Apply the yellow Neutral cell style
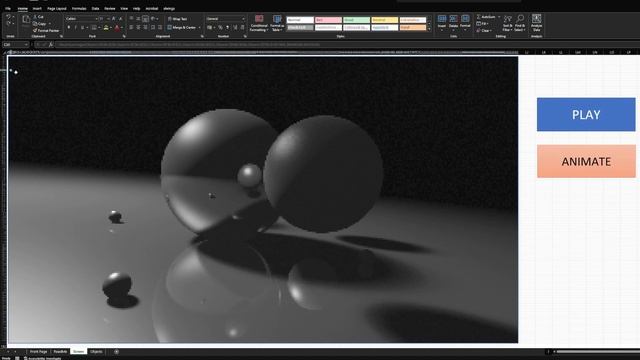The width and height of the screenshot is (640, 360). tap(384, 20)
